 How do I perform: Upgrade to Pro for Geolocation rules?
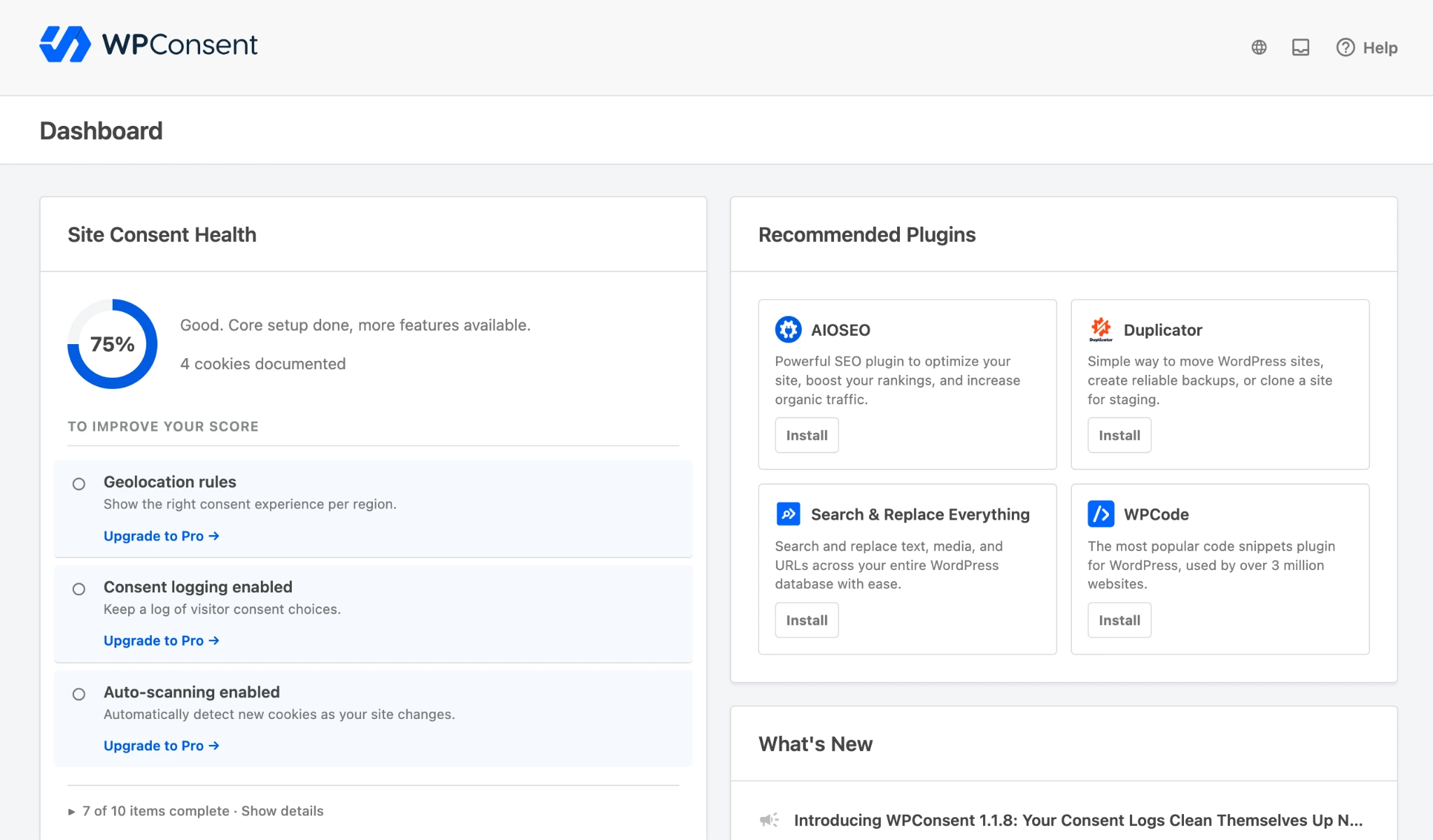[x=162, y=536]
